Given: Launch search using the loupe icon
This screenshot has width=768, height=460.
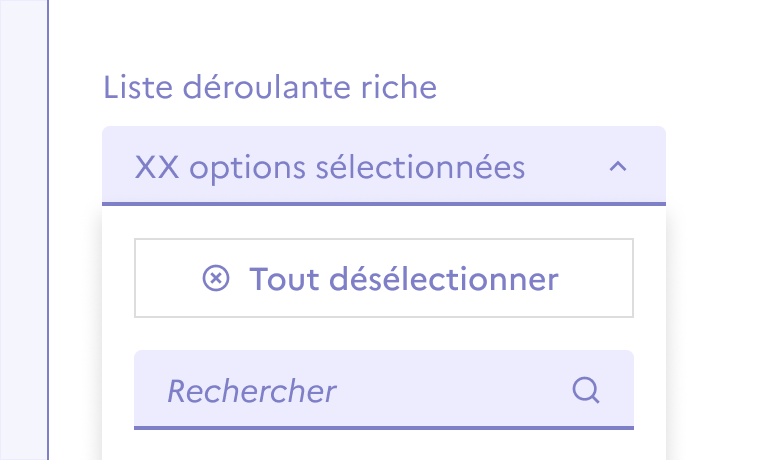Looking at the screenshot, I should (x=585, y=390).
